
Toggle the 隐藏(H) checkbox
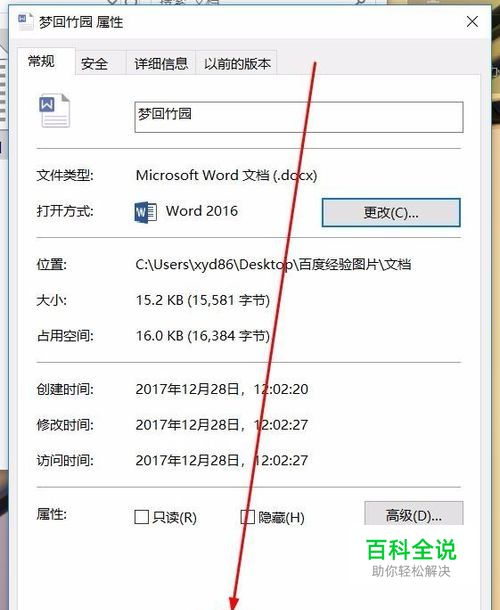[x=248, y=517]
